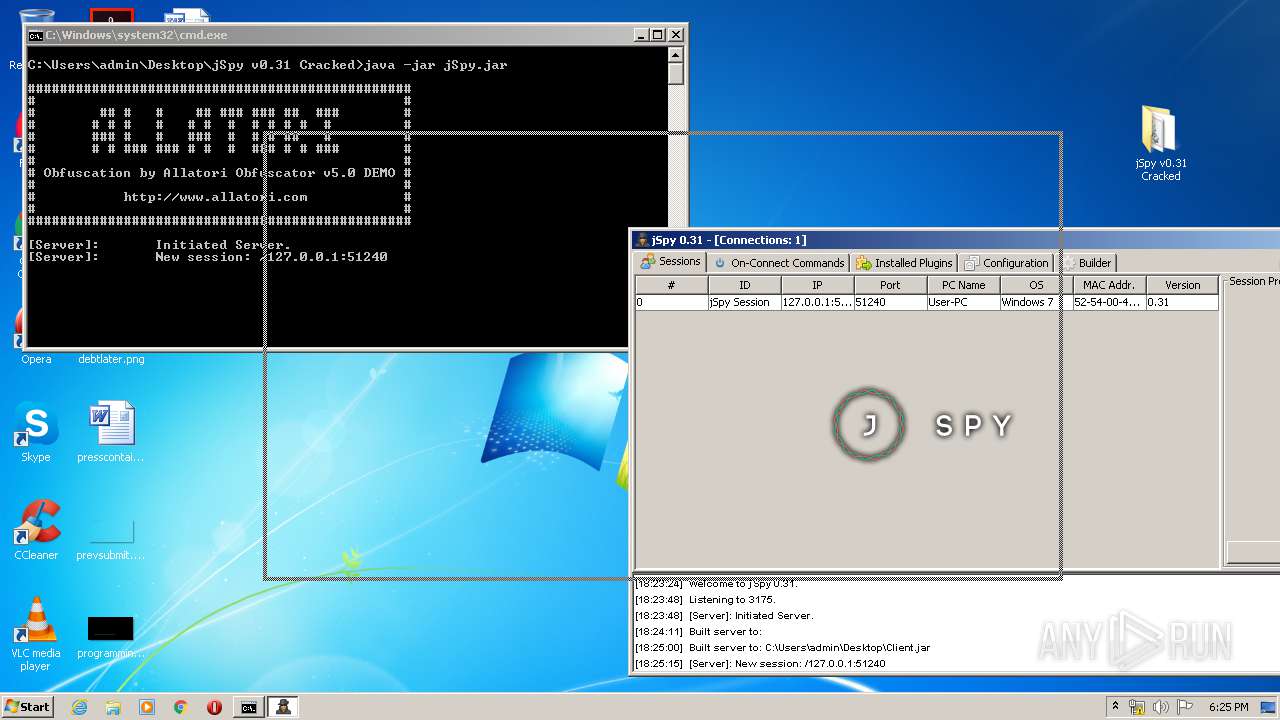Select the debtlater.png desktop file

(111, 359)
